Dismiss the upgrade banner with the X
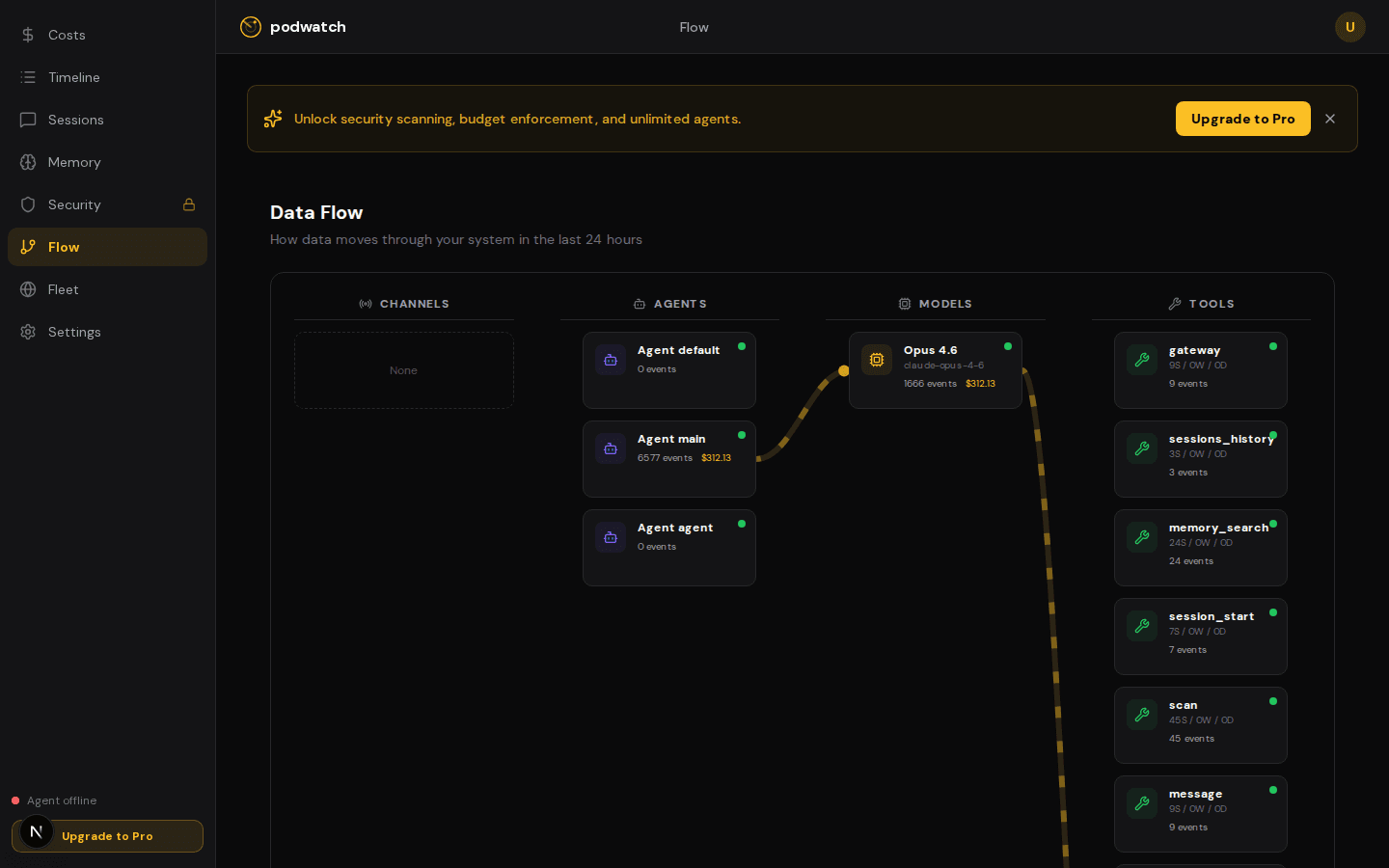Screen dimensions: 1389x868 coord(1330,119)
